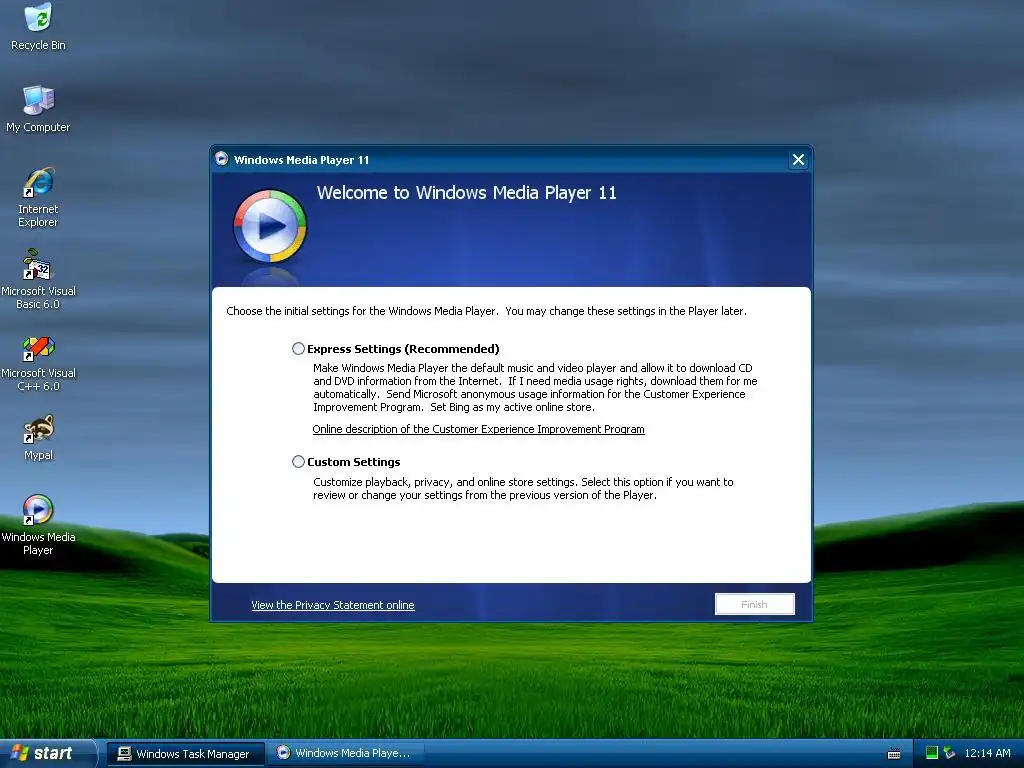The height and width of the screenshot is (768, 1024).
Task: Close the Windows Media Player 11 dialog
Action: click(798, 159)
